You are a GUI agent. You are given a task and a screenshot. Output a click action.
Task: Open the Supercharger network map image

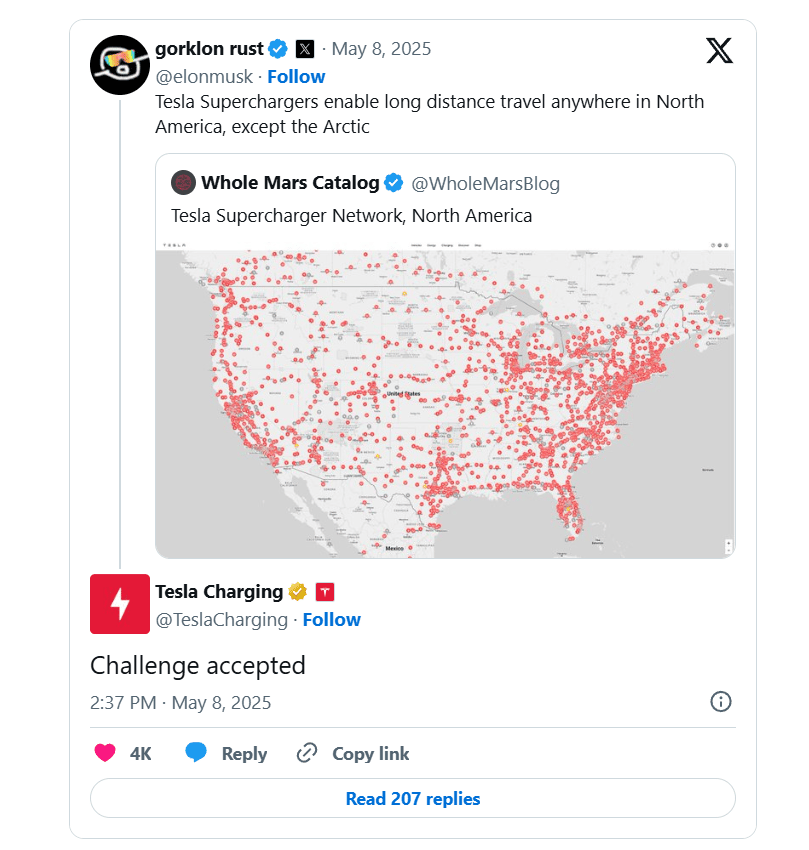[x=445, y=398]
